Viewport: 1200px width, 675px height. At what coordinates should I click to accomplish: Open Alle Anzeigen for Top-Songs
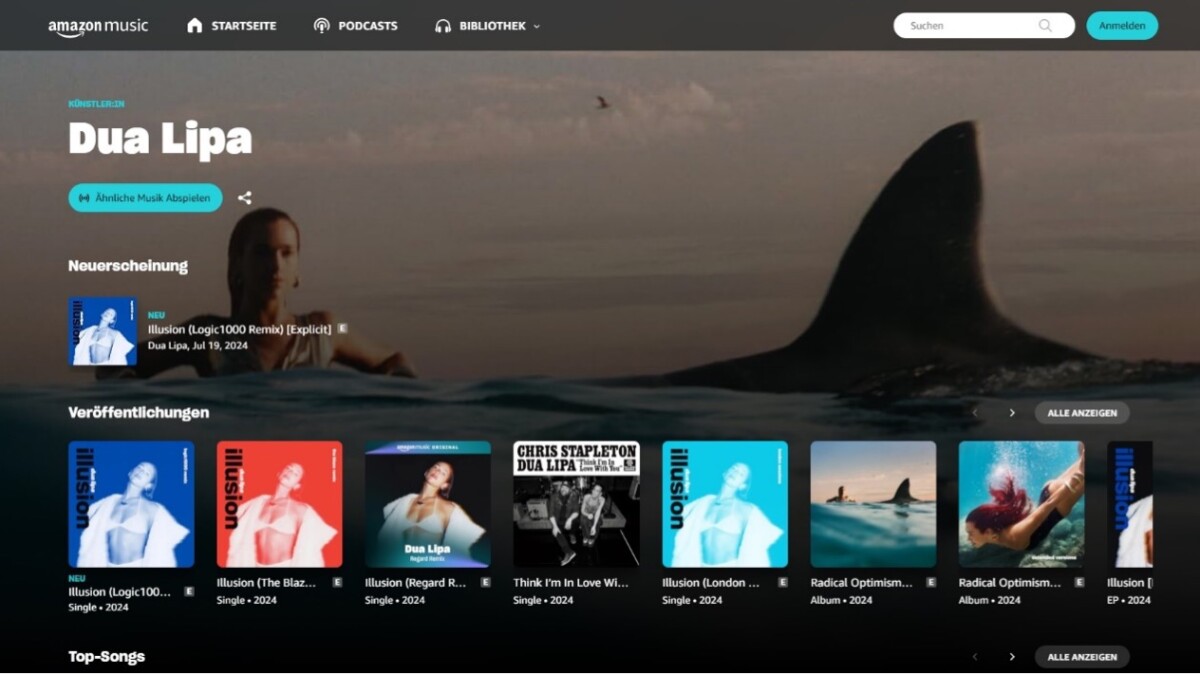coord(1081,657)
